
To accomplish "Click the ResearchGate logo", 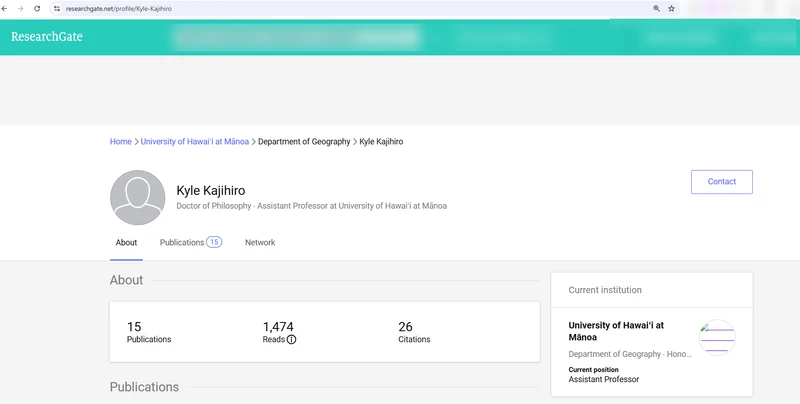I will point(47,37).
